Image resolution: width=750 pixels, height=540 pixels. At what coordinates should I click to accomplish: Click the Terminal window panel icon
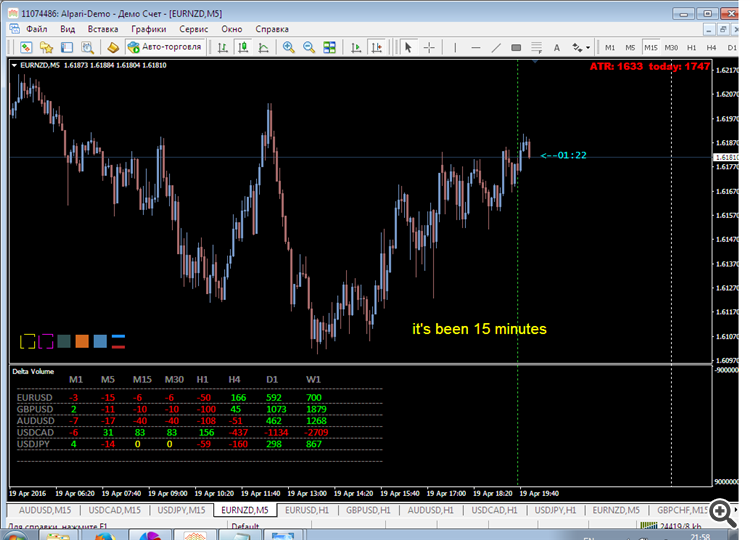point(67,47)
